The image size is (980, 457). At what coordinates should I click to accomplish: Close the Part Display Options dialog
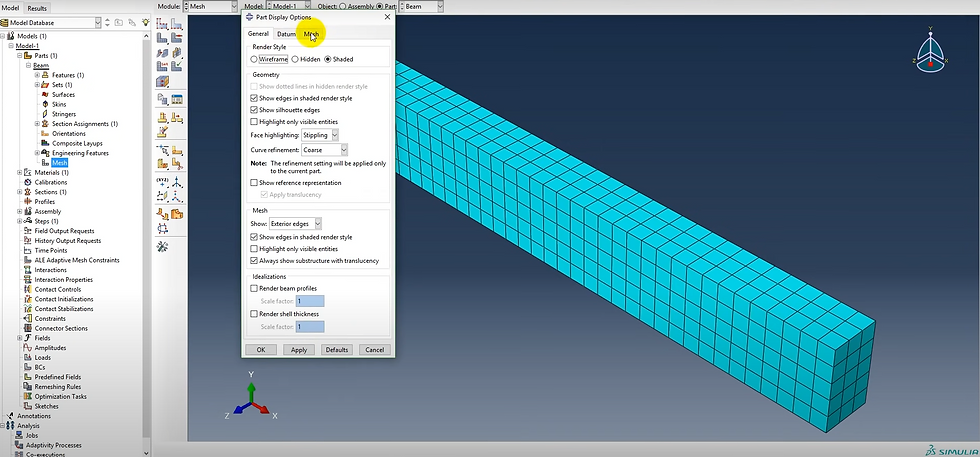click(x=387, y=18)
